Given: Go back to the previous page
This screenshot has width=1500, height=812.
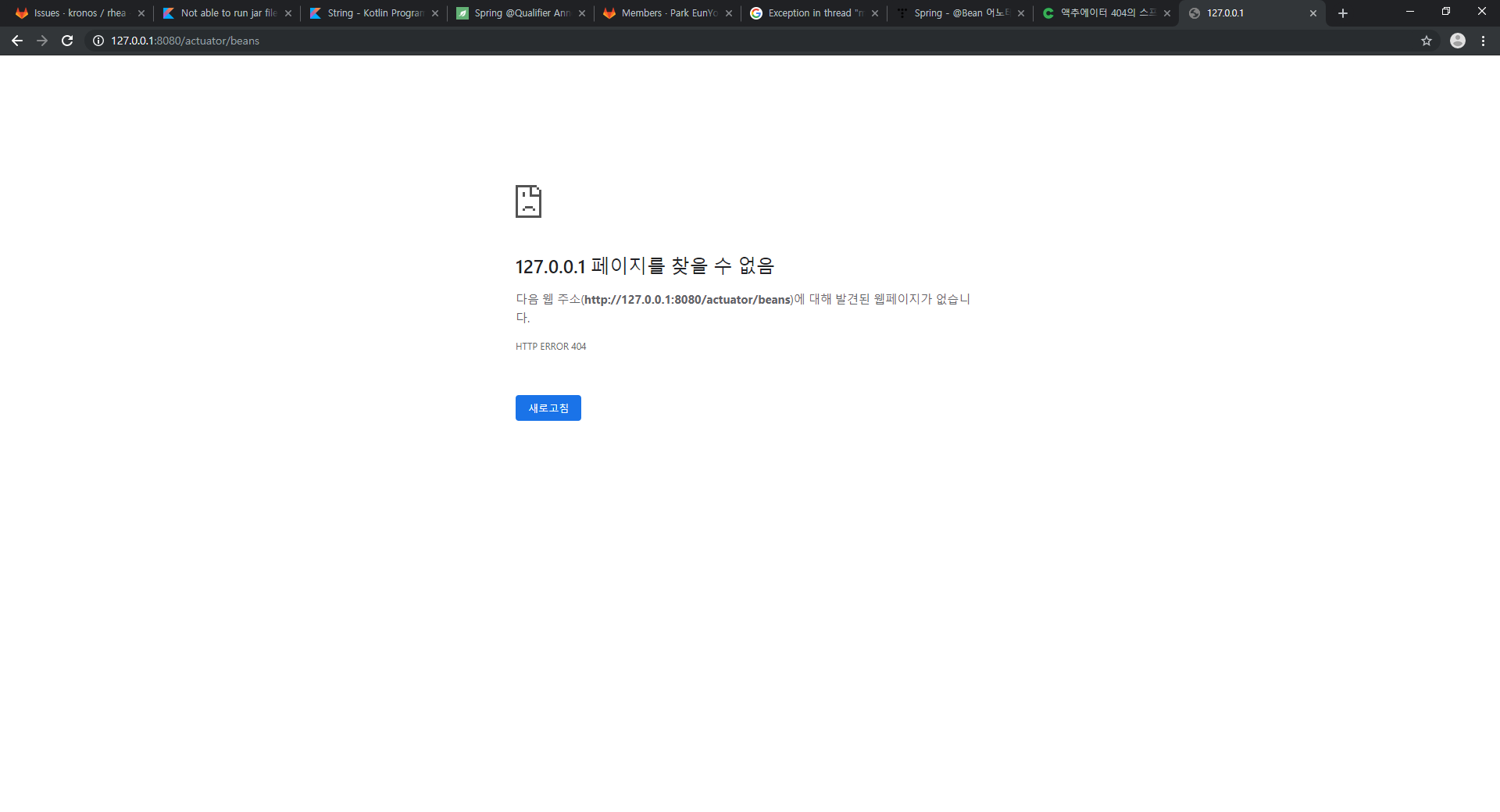Looking at the screenshot, I should 17,41.
